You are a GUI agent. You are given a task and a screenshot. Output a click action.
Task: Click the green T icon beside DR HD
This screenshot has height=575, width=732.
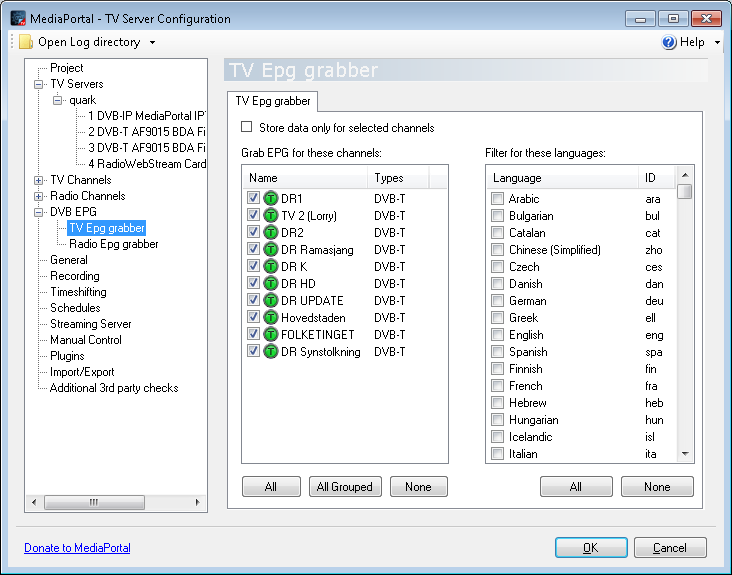[x=270, y=283]
